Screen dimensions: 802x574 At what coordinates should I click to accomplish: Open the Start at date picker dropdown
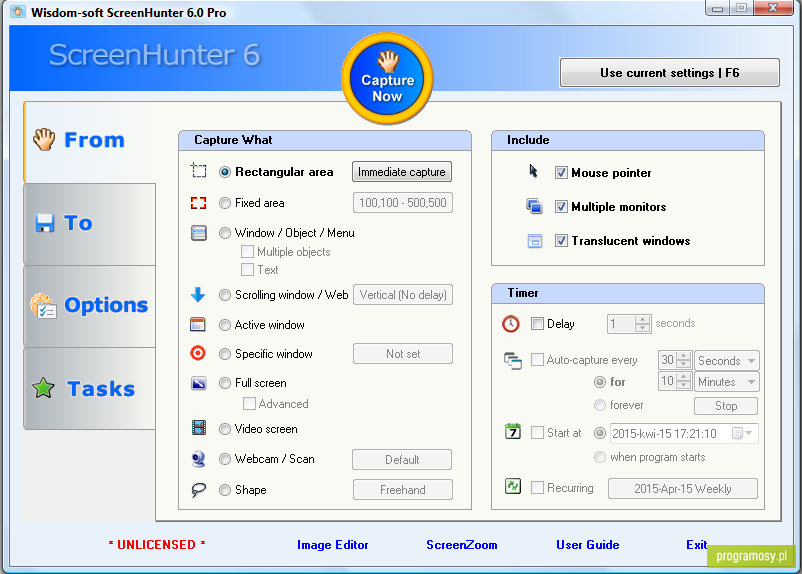[x=743, y=433]
